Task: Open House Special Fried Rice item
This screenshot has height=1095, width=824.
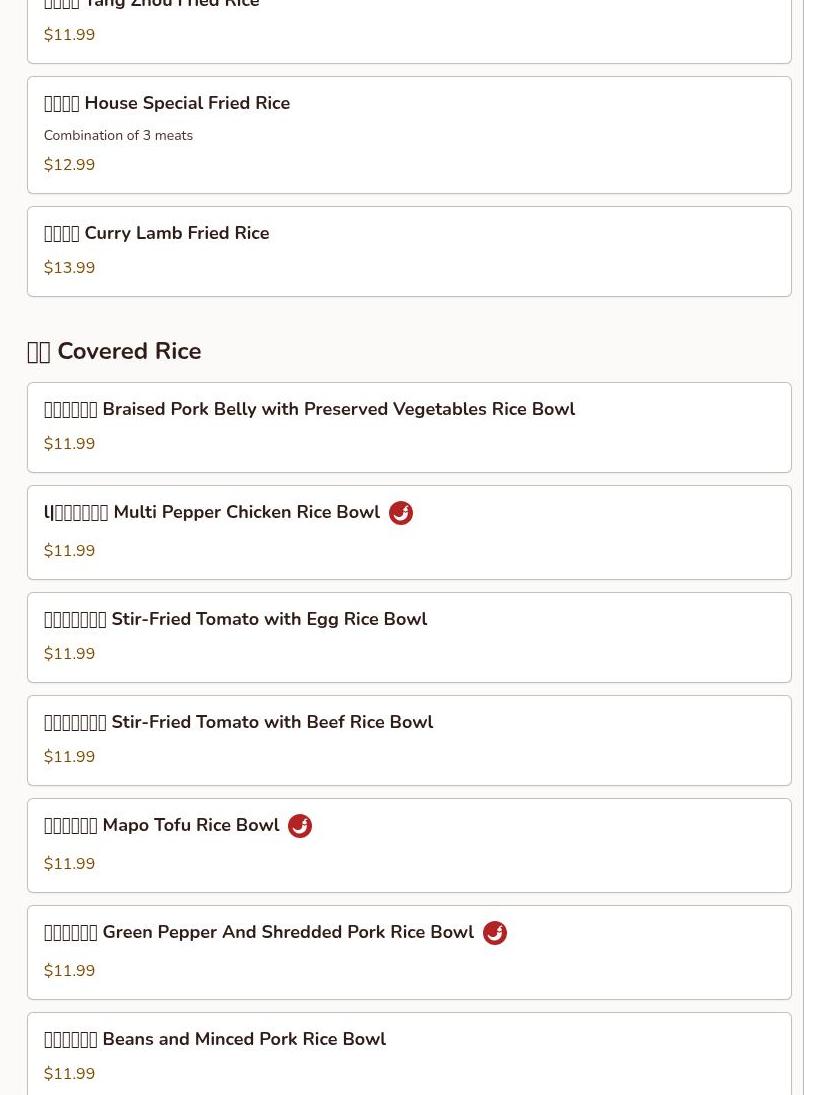Action: tap(187, 104)
